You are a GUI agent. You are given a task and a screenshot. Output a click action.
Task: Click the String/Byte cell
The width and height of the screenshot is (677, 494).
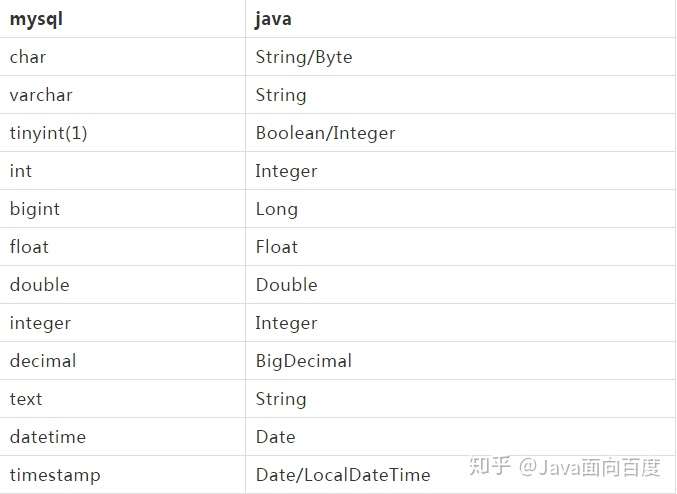tap(304, 57)
